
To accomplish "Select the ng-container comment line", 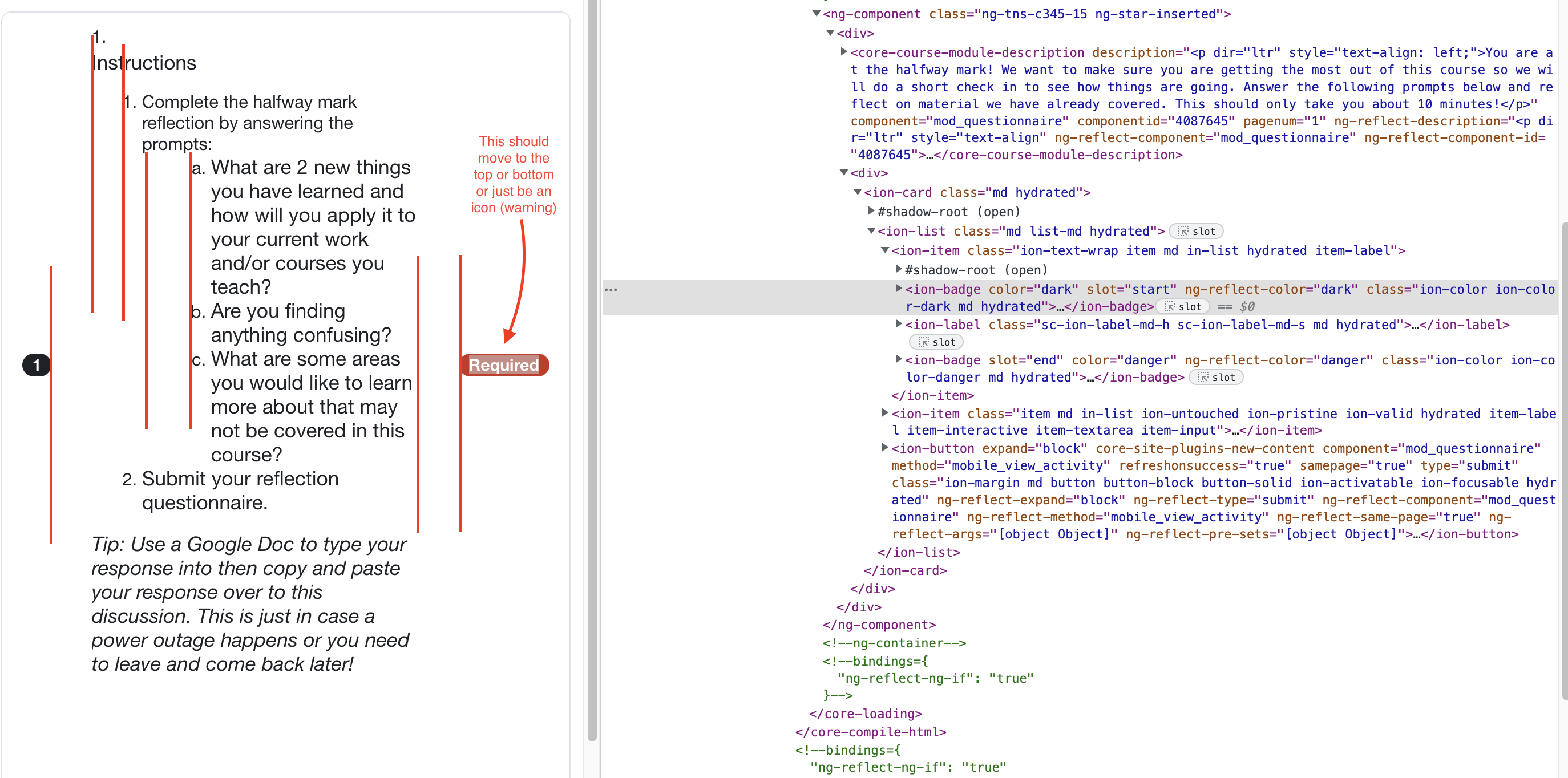I will click(x=894, y=643).
